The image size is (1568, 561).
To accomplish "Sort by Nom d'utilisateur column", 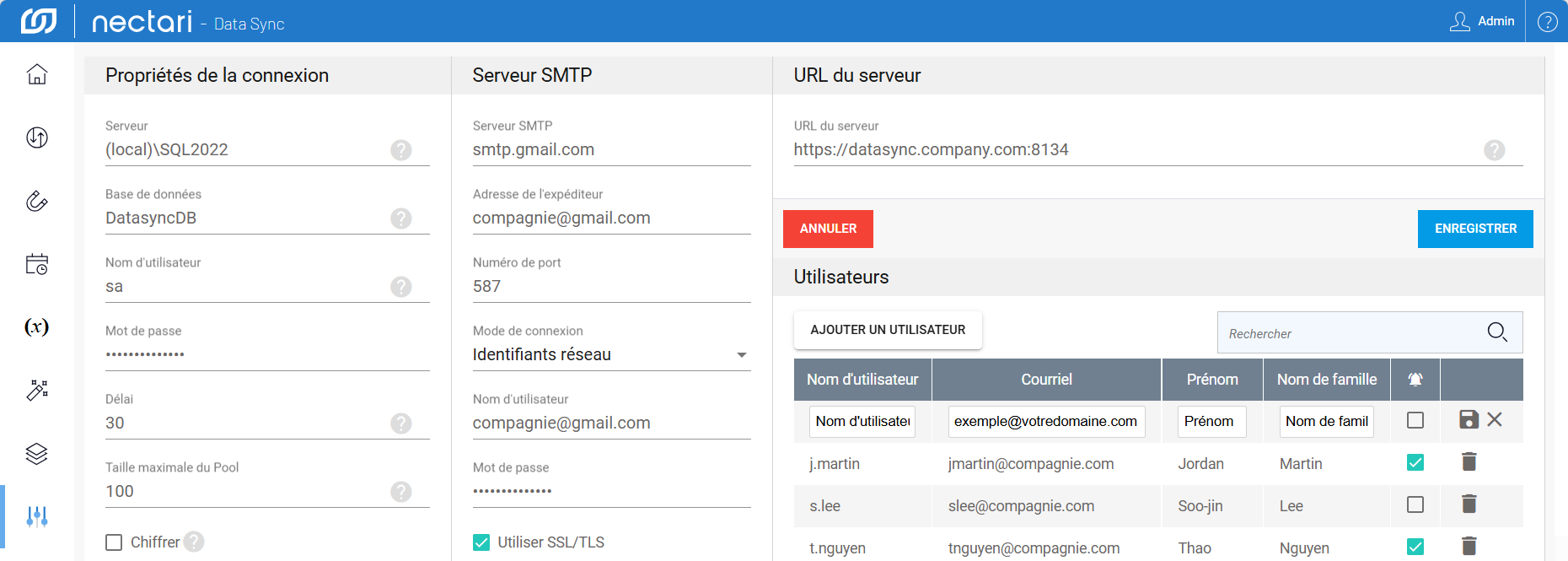I will (x=862, y=380).
